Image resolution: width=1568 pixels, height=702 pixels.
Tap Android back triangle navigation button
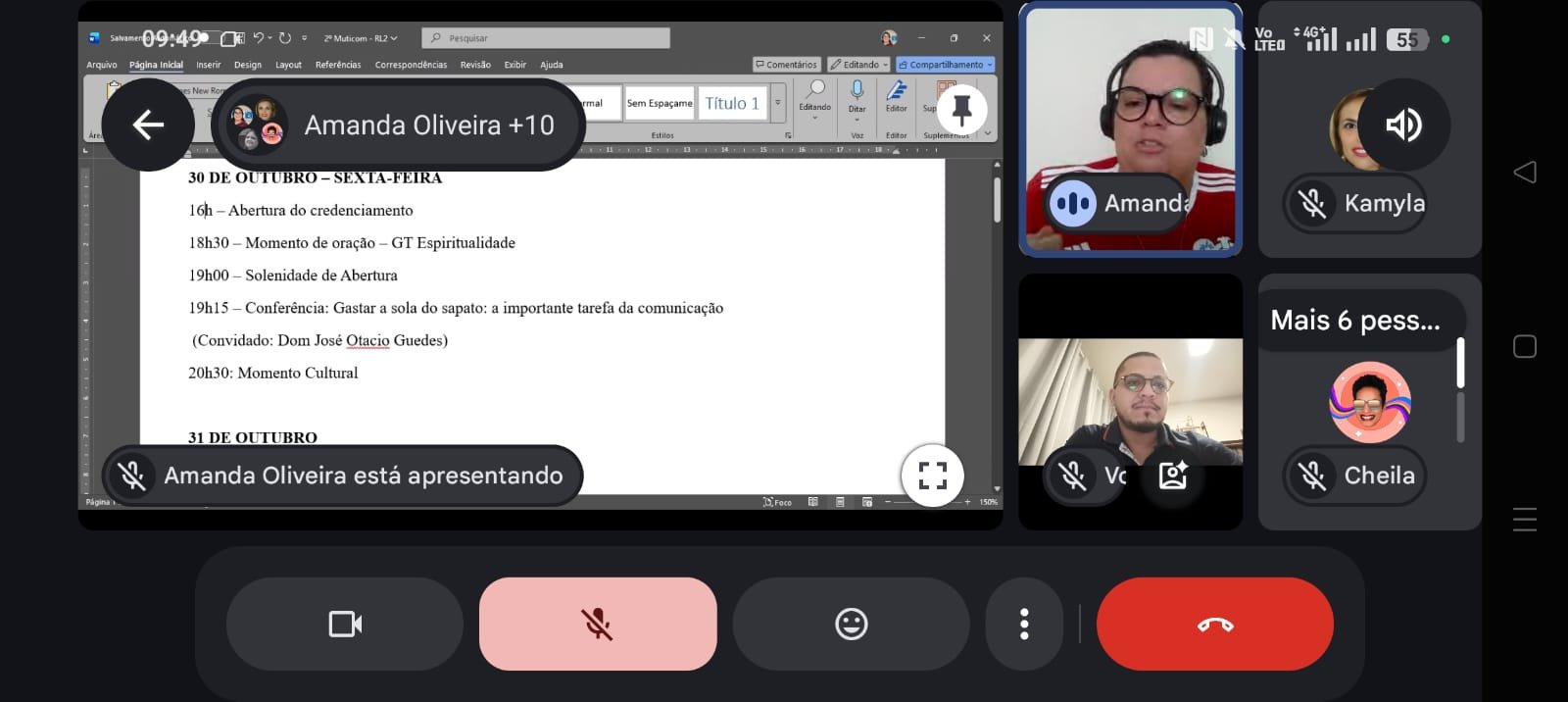tap(1525, 173)
